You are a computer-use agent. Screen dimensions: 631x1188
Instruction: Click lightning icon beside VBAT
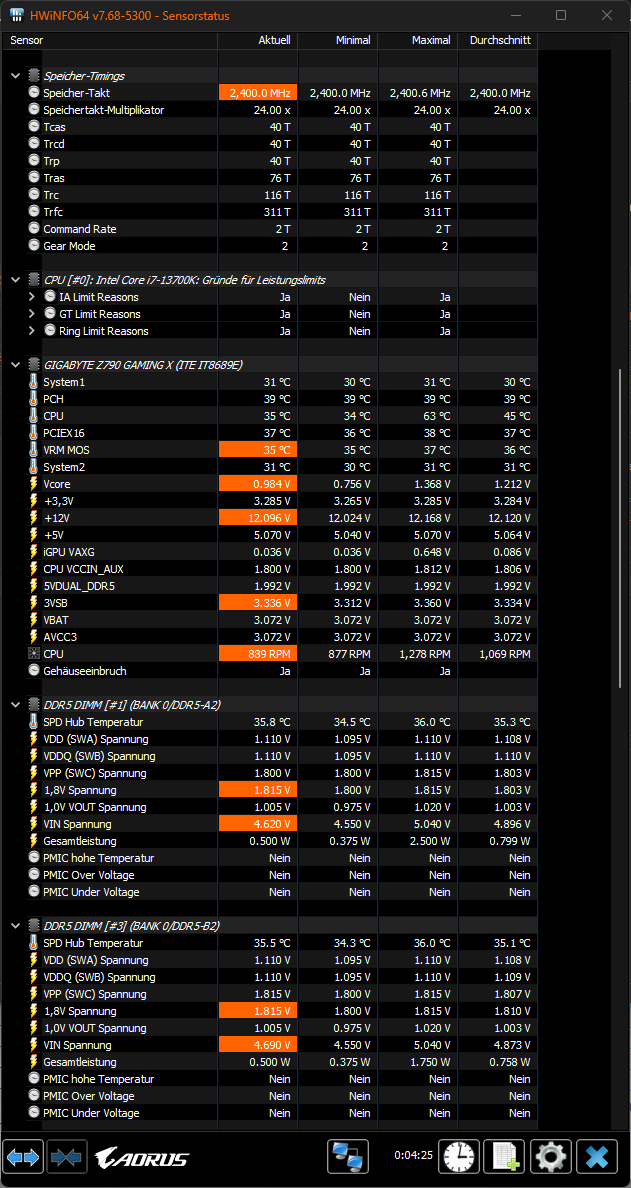point(33,620)
